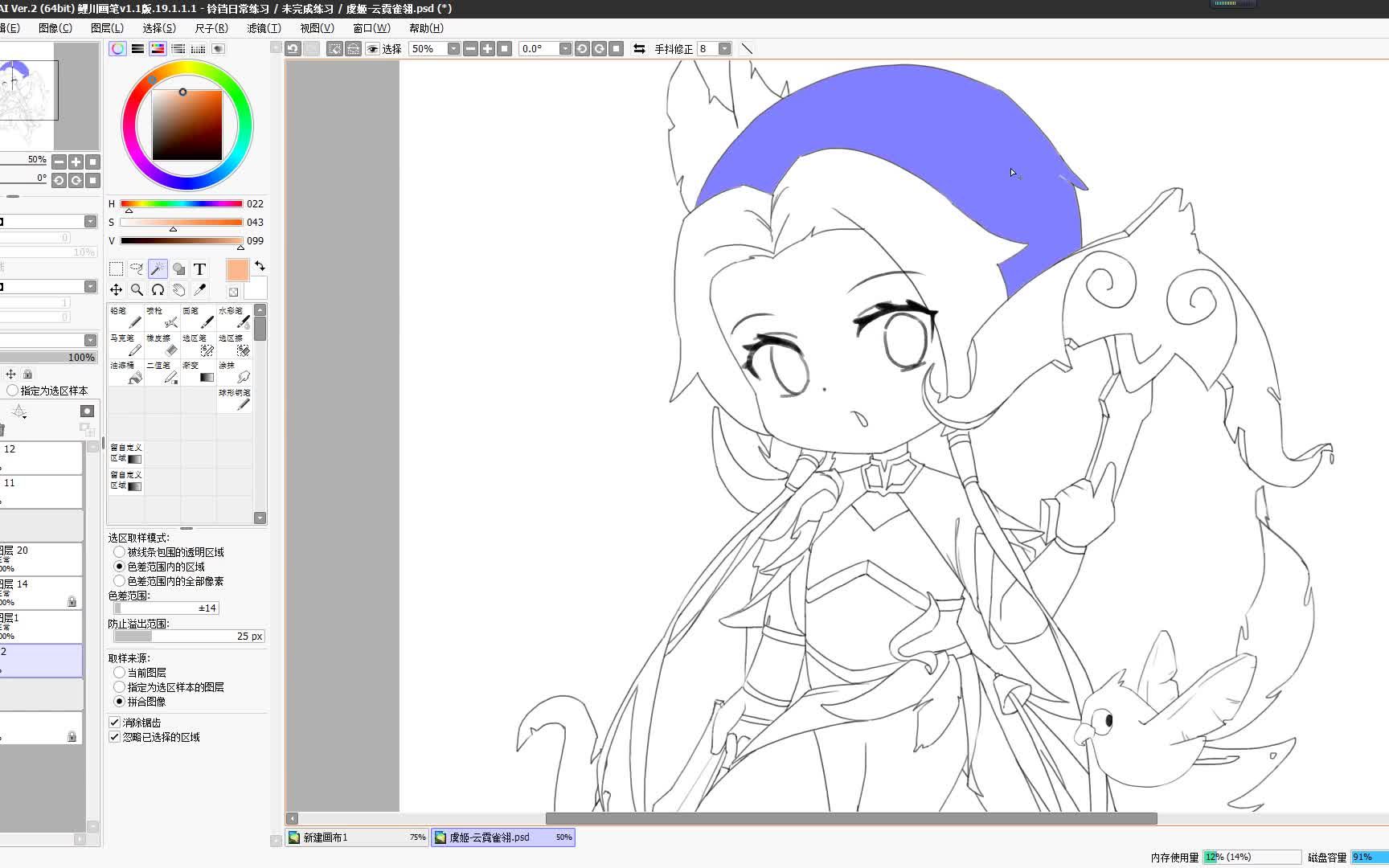Select the rotate view tool

click(x=158, y=290)
